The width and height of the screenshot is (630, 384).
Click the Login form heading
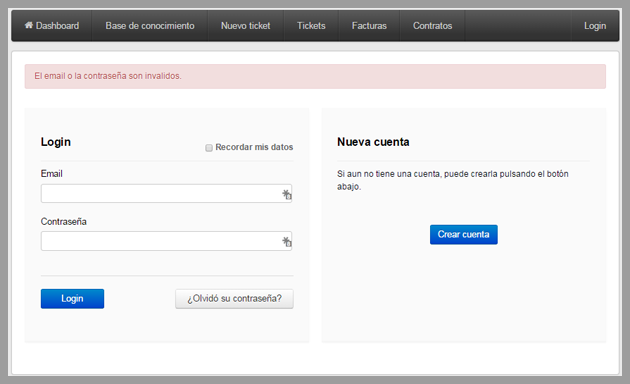click(55, 142)
